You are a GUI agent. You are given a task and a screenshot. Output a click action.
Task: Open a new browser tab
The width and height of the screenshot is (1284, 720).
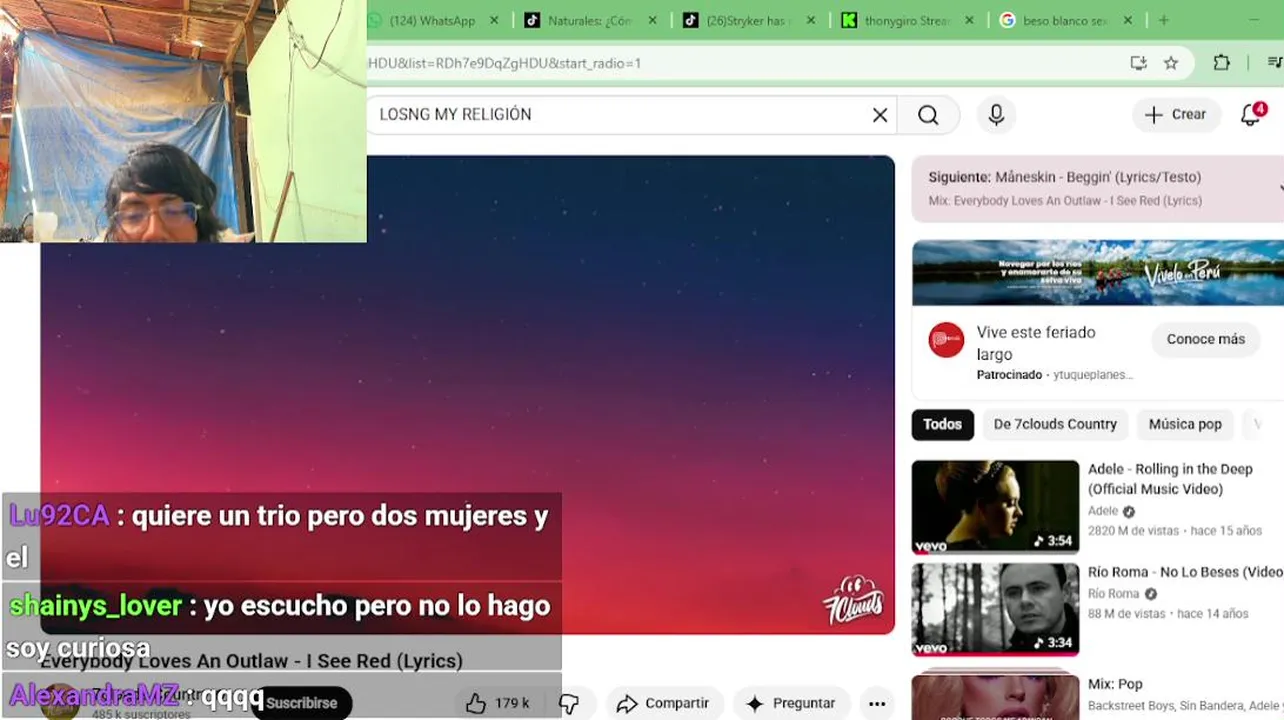point(1163,20)
